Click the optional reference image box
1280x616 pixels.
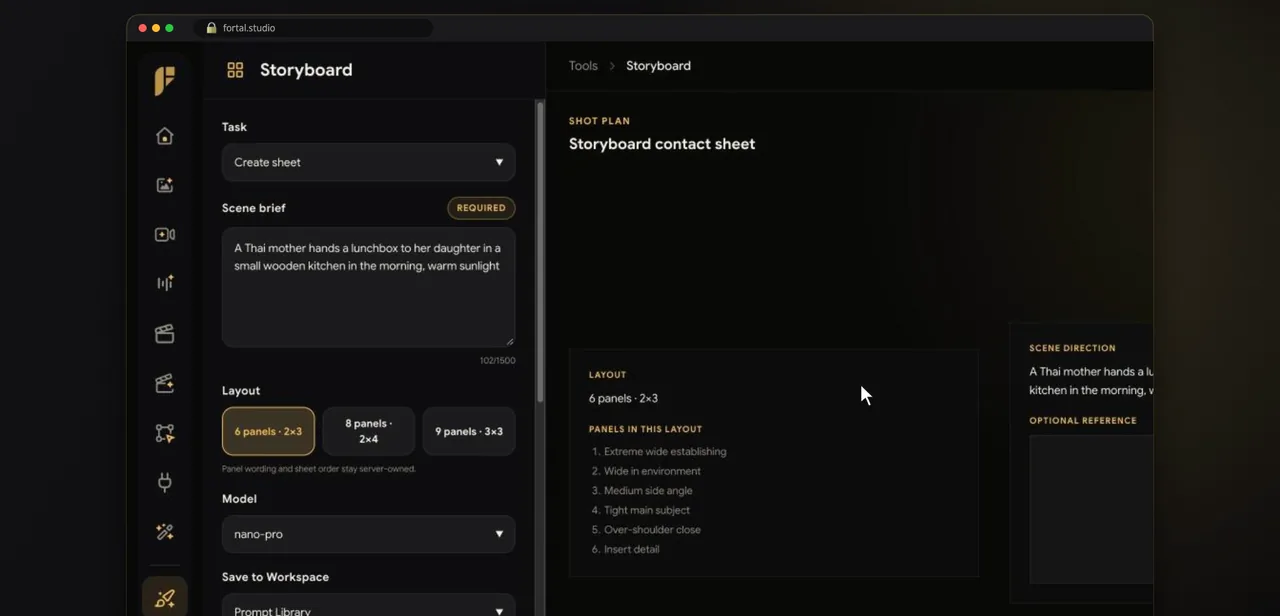[x=1091, y=509]
